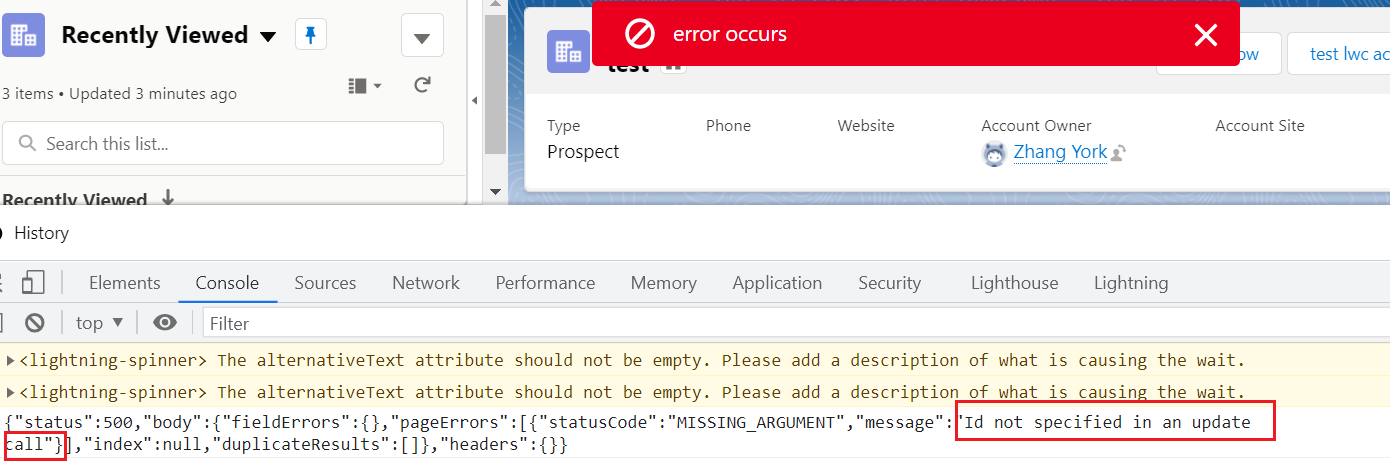Switch to the Network tab

pos(426,283)
